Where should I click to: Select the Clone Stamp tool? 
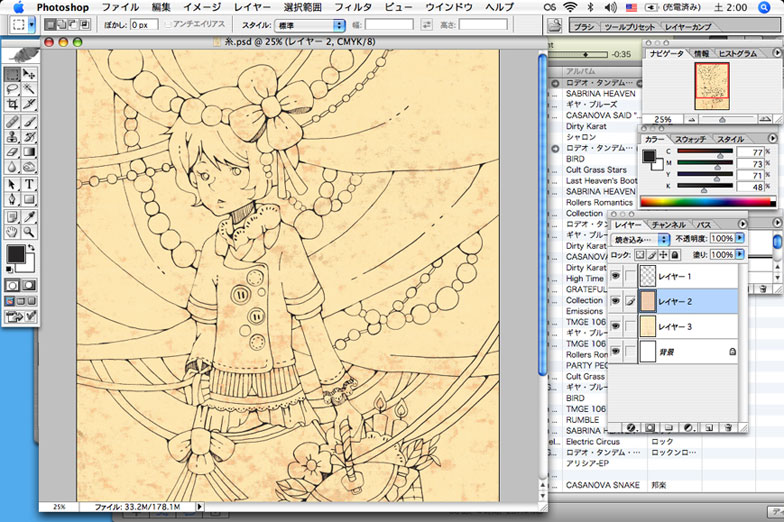click(x=12, y=136)
